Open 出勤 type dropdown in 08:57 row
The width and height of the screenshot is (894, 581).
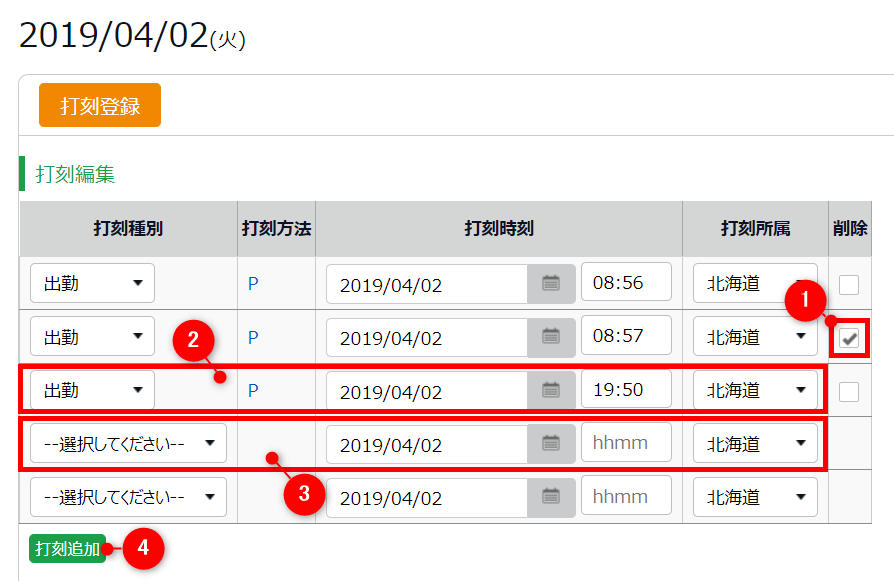[92, 337]
